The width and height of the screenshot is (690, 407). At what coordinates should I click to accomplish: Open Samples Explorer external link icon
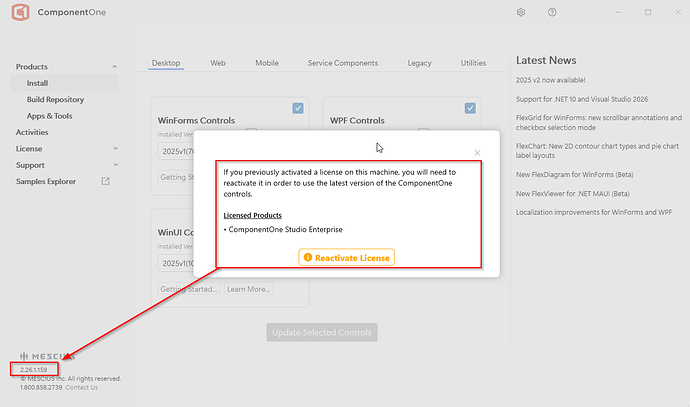[106, 181]
